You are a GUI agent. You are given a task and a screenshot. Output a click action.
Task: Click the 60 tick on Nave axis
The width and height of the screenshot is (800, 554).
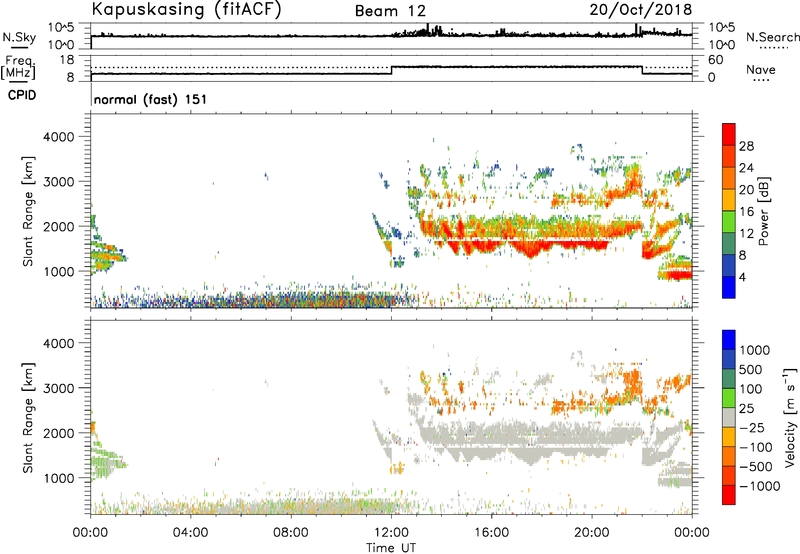click(x=715, y=60)
